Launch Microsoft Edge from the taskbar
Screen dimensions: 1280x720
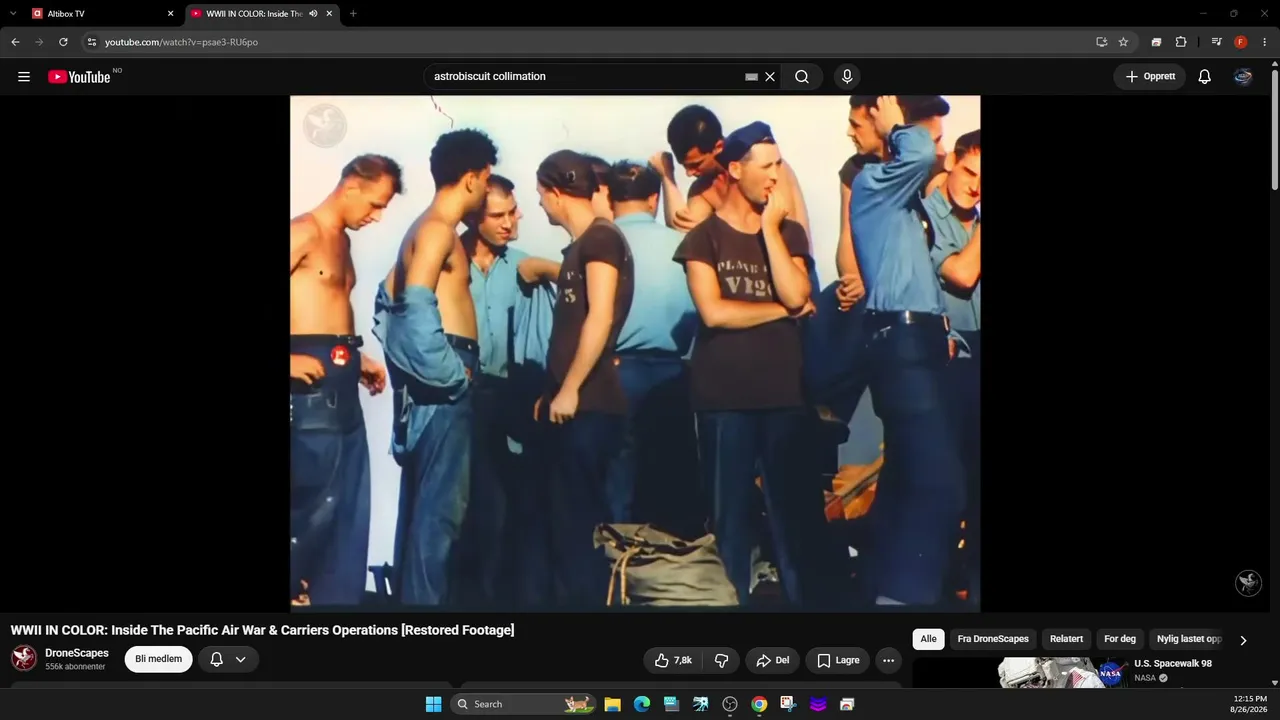click(642, 704)
